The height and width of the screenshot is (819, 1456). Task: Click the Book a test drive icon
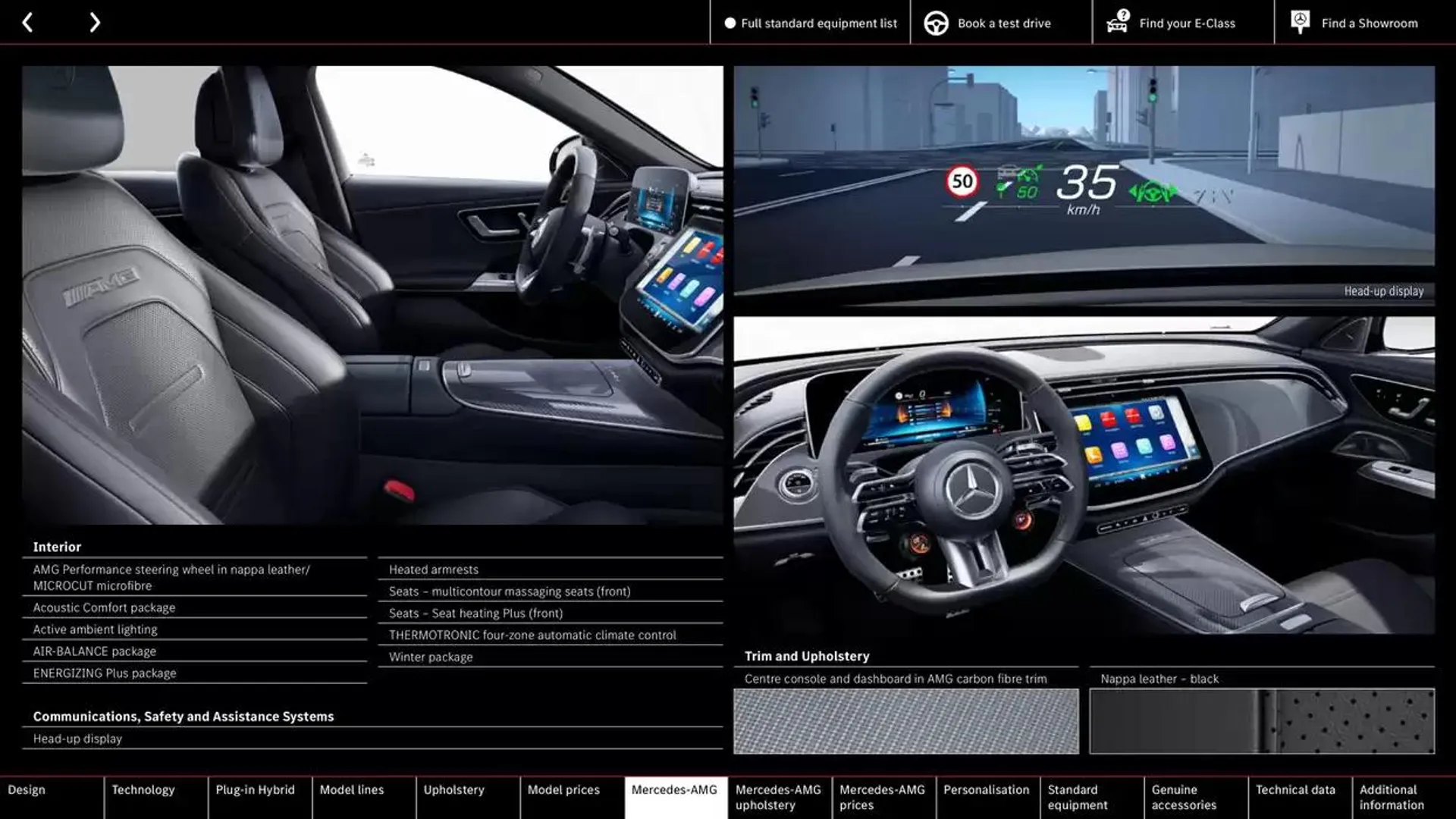[x=934, y=22]
